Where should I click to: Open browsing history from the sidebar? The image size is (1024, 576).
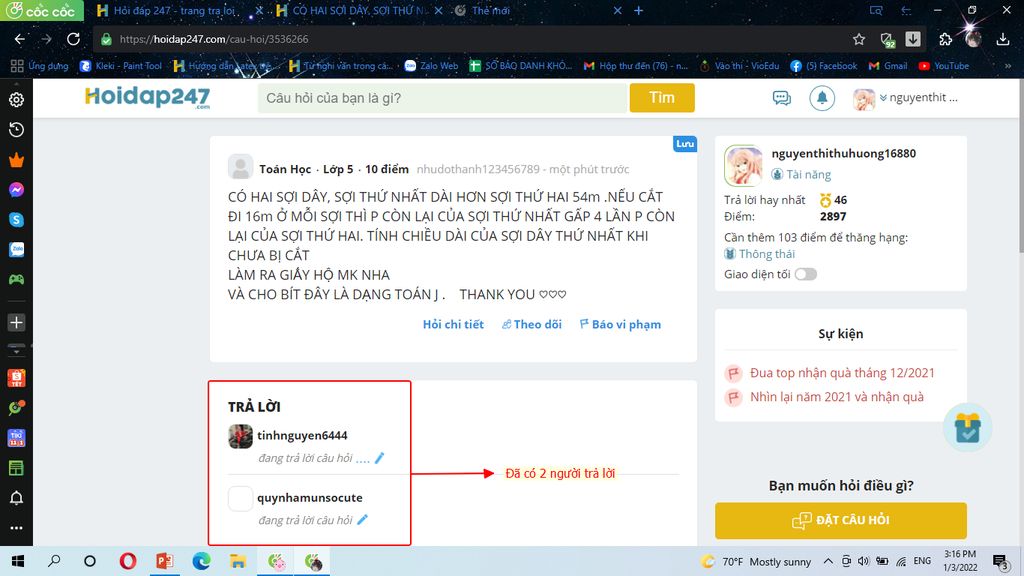(x=16, y=130)
